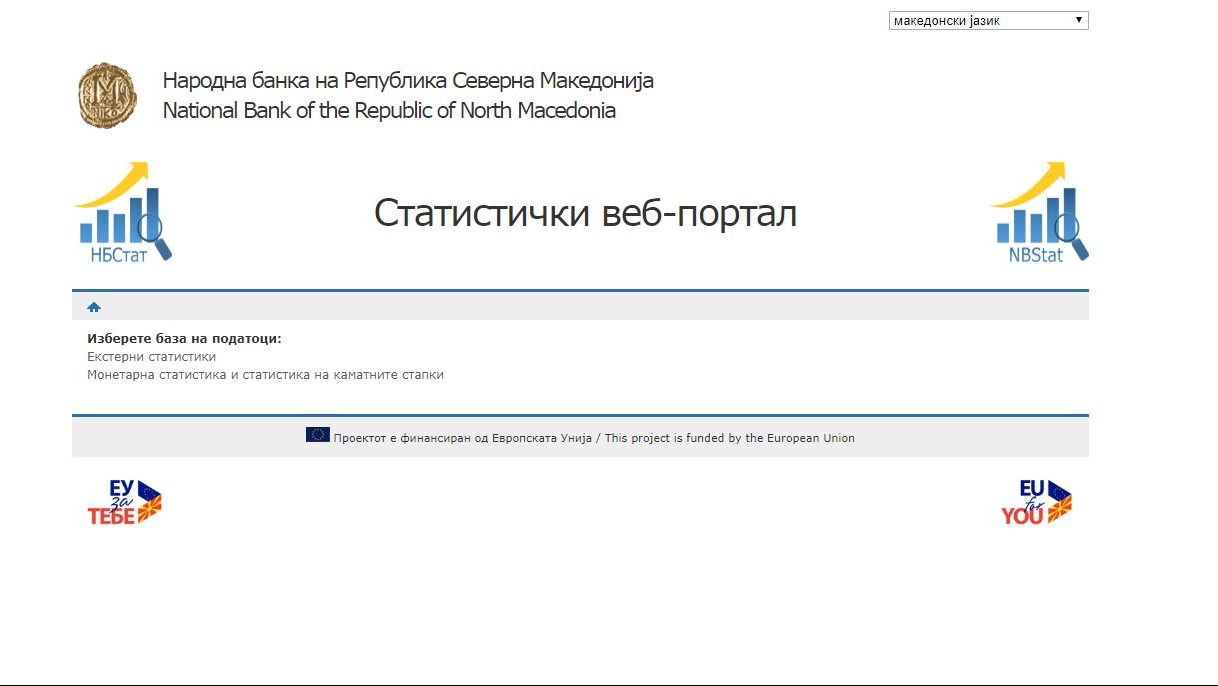1218x686 pixels.
Task: Go to home via the house icon
Action: (x=94, y=307)
